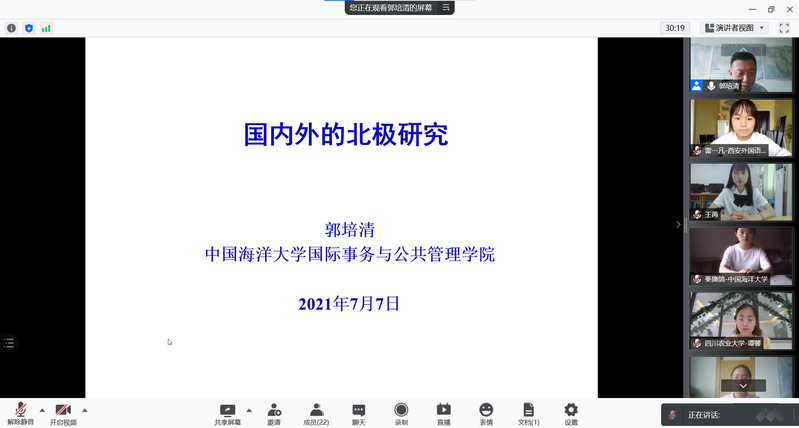This screenshot has width=799, height=428.
Task: Open the 成员(22) participants list
Action: tap(316, 411)
